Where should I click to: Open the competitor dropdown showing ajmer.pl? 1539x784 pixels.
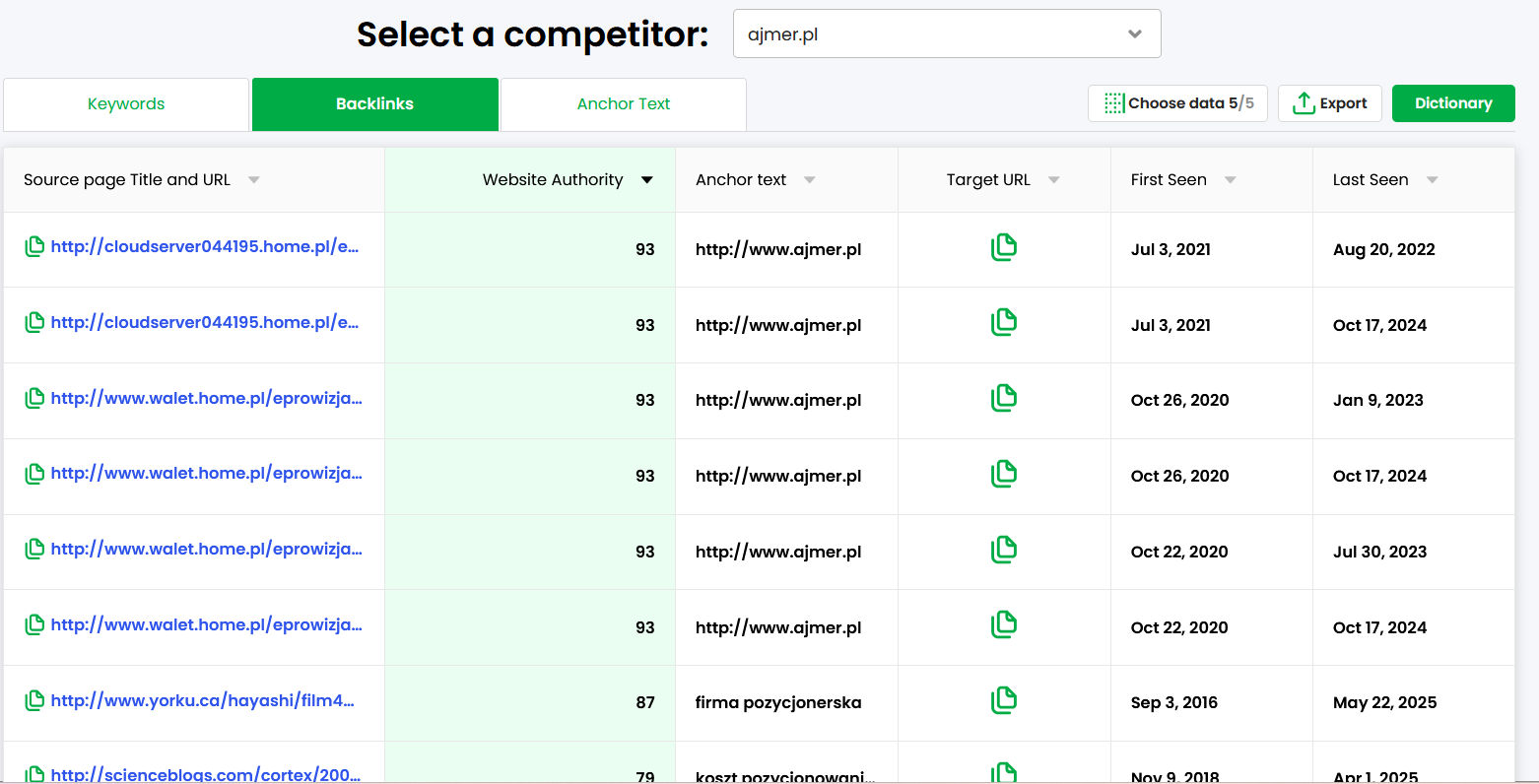coord(946,34)
